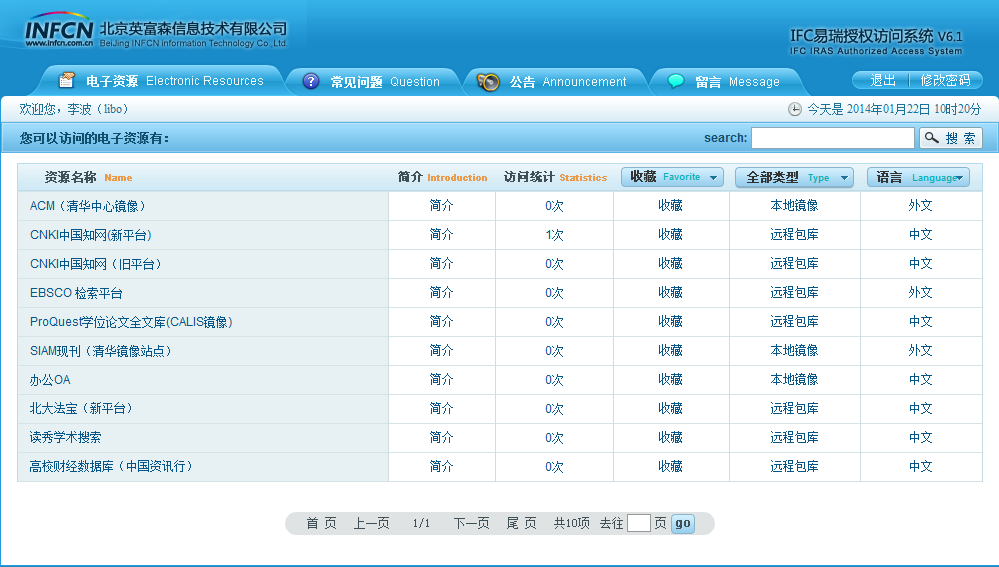The height and width of the screenshot is (567, 999).
Task: Click the 退出 logout button
Action: point(882,80)
